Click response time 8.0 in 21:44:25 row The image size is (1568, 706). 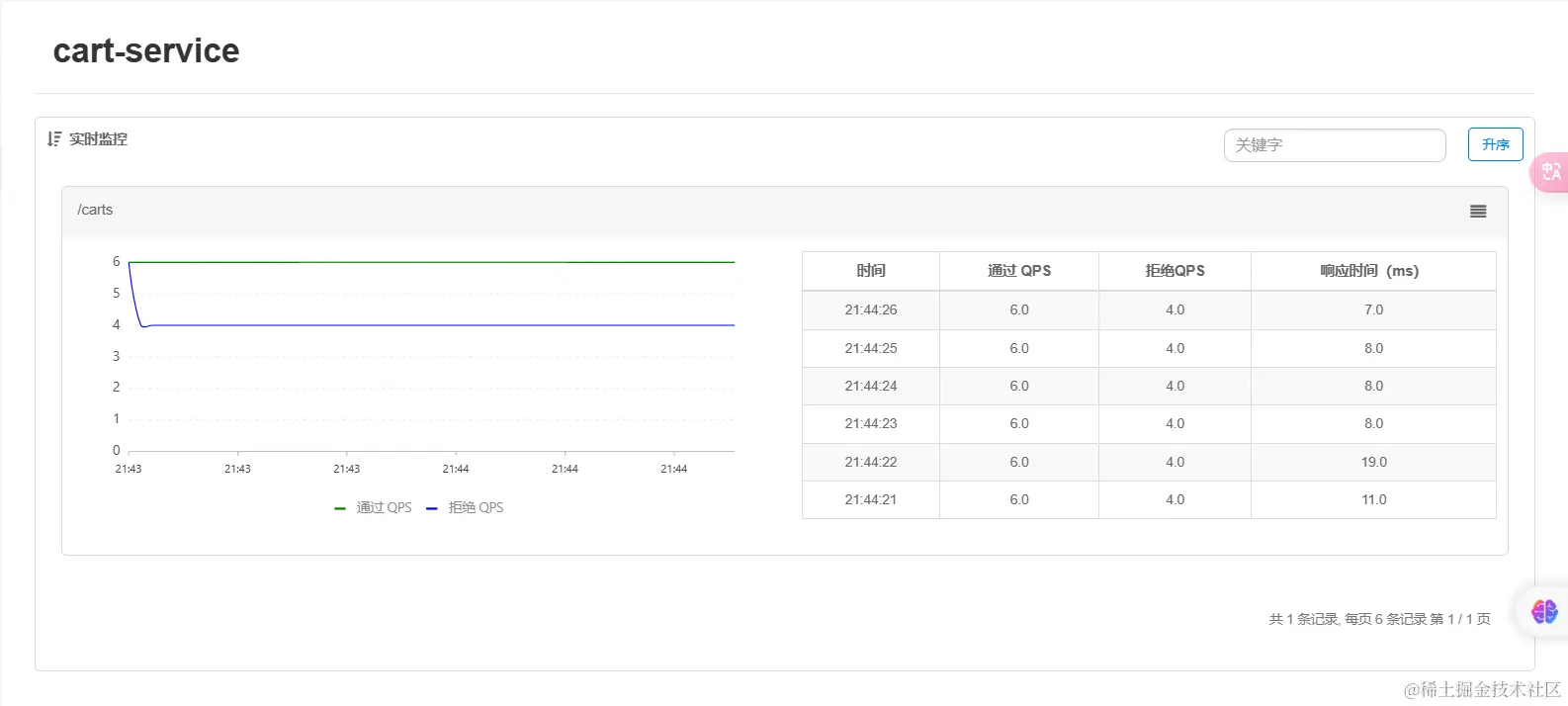(x=1373, y=348)
